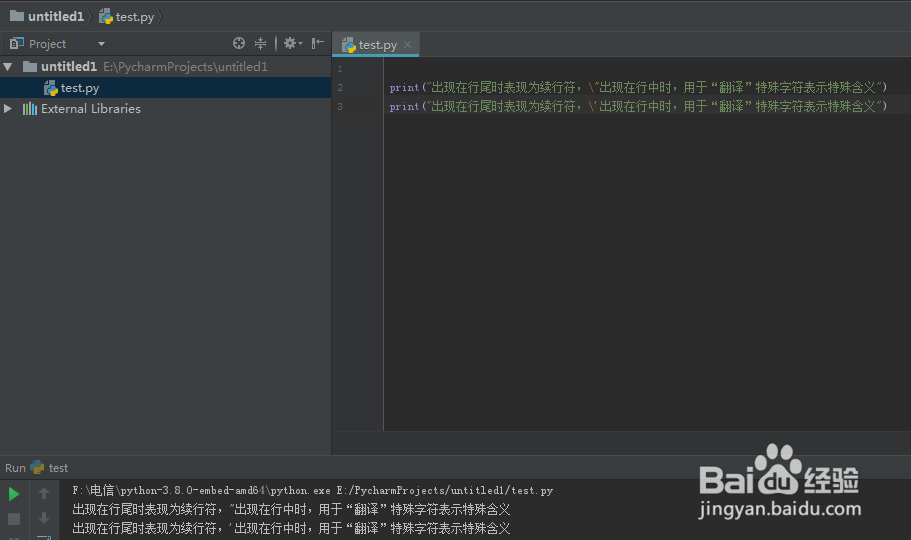Image resolution: width=911 pixels, height=540 pixels.
Task: Click line number 1 in the gutter
Action: 340,69
